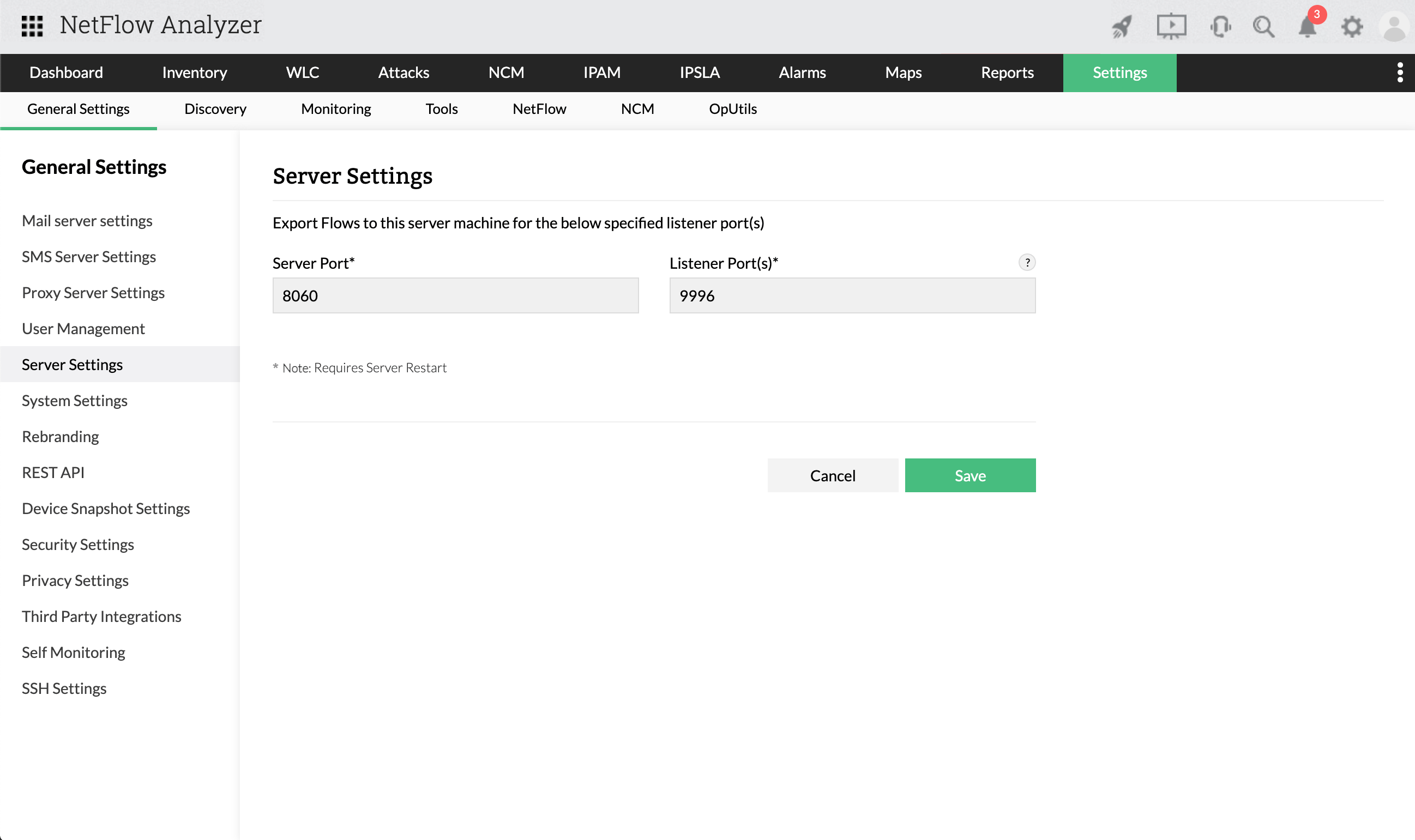
Task: Open the notifications bell with 3 alerts
Action: (1309, 26)
